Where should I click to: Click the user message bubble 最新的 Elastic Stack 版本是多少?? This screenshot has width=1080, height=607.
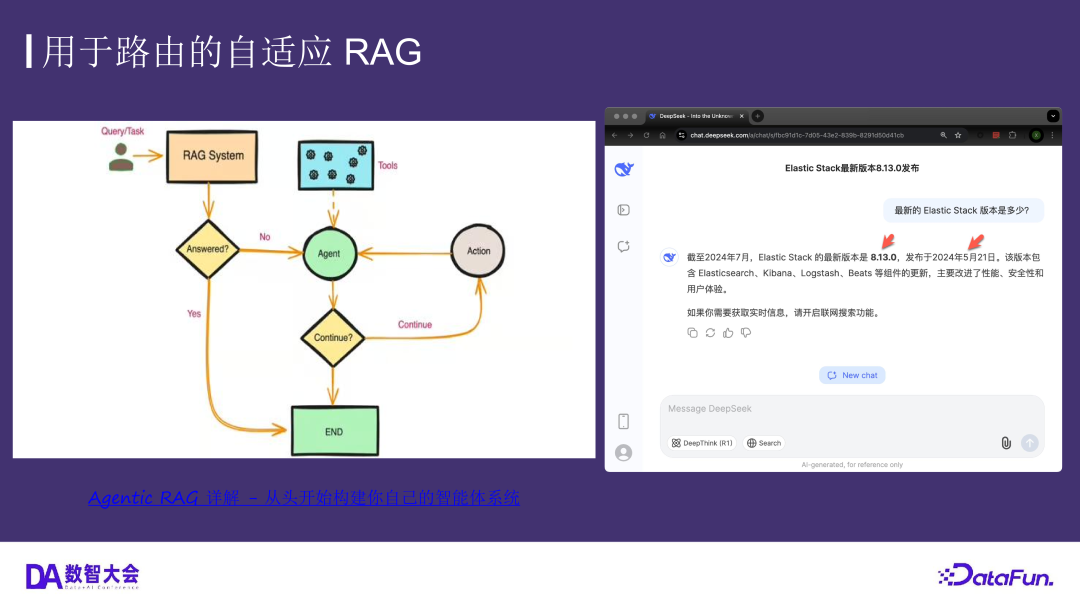tap(962, 210)
